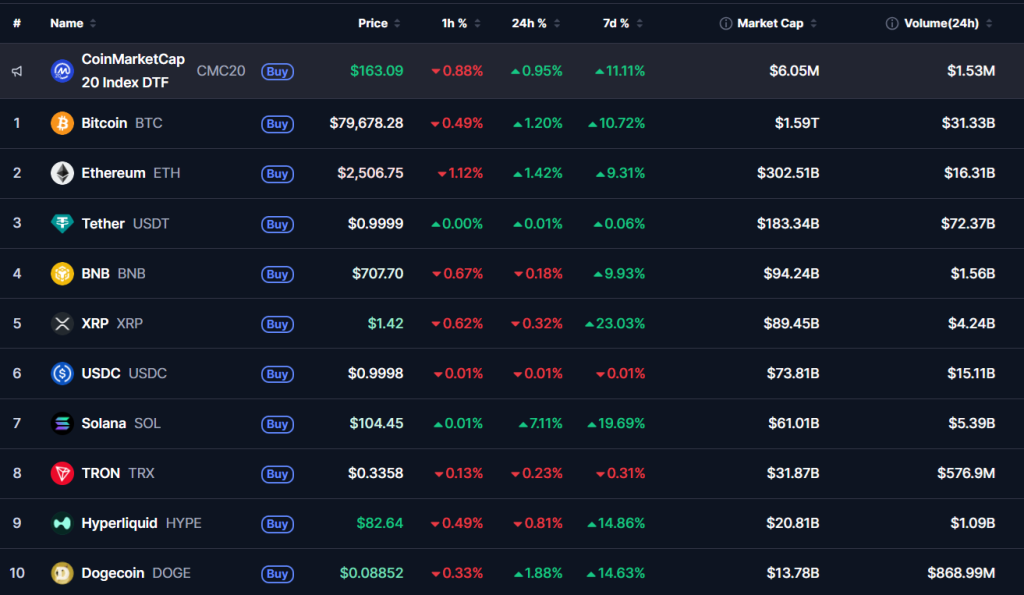Click Dogecoin price $0.08852

click(372, 573)
